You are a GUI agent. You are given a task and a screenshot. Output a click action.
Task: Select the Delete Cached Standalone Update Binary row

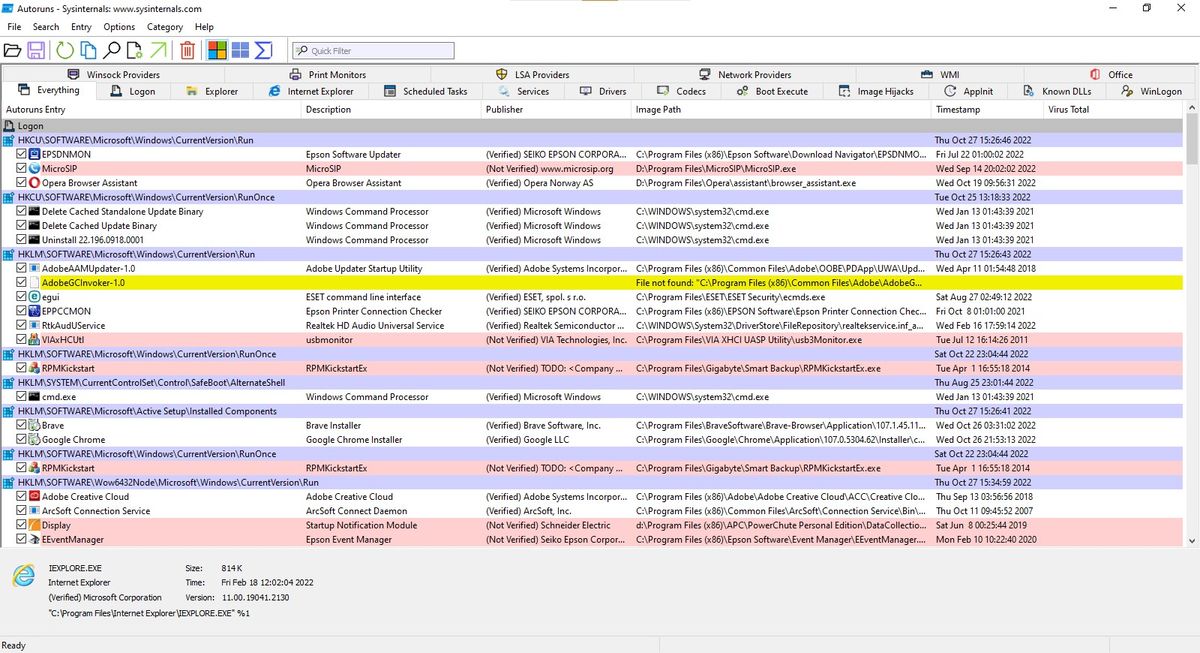point(592,212)
